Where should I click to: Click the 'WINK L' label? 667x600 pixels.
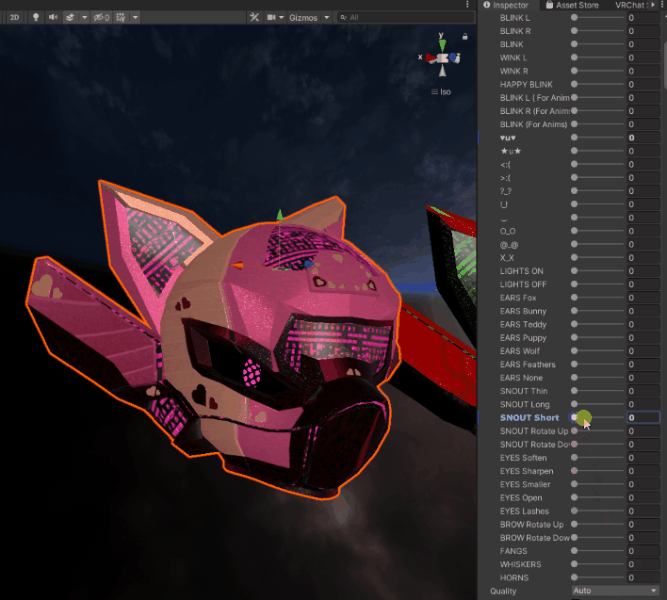click(513, 57)
